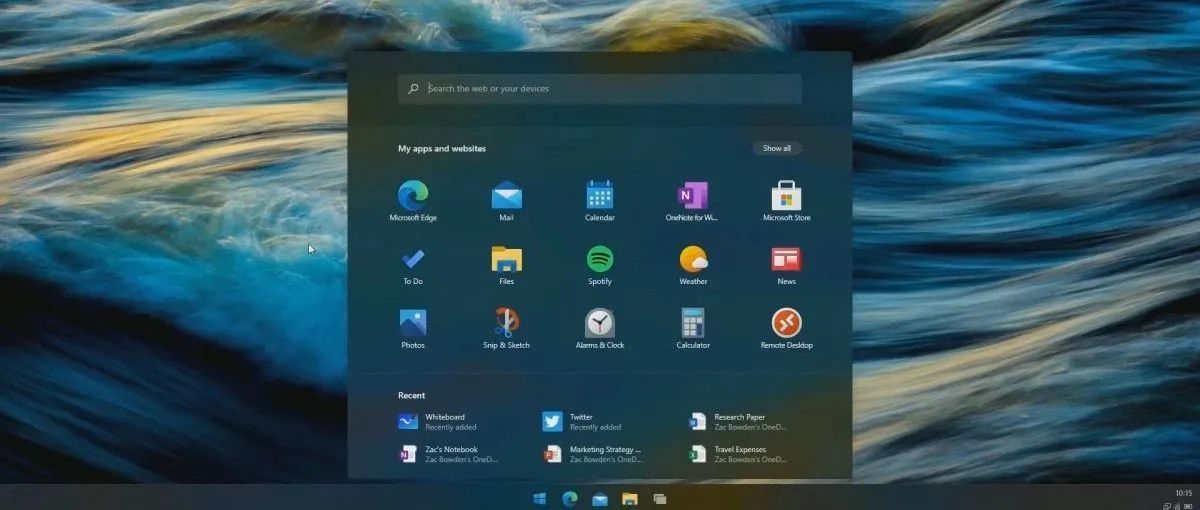Open the Alarms & Clock app
This screenshot has height=510, width=1200.
[x=600, y=329]
